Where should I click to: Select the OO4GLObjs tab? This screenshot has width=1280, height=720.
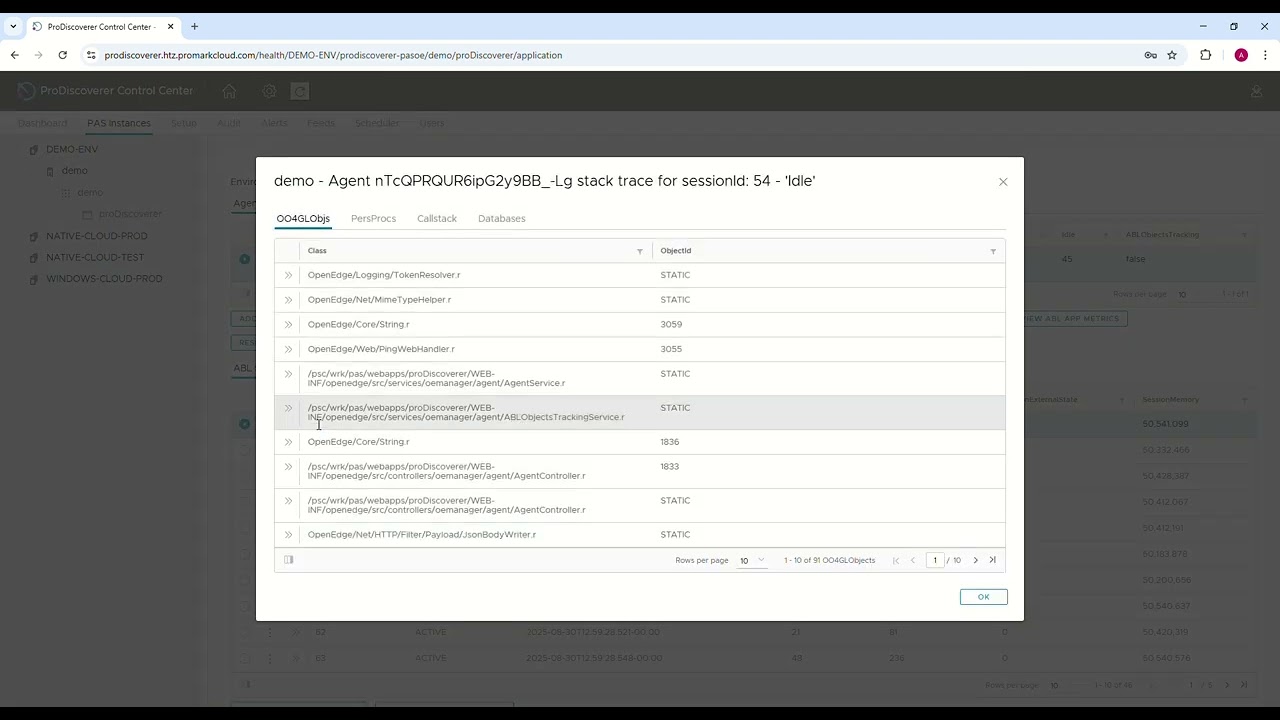coord(303,218)
